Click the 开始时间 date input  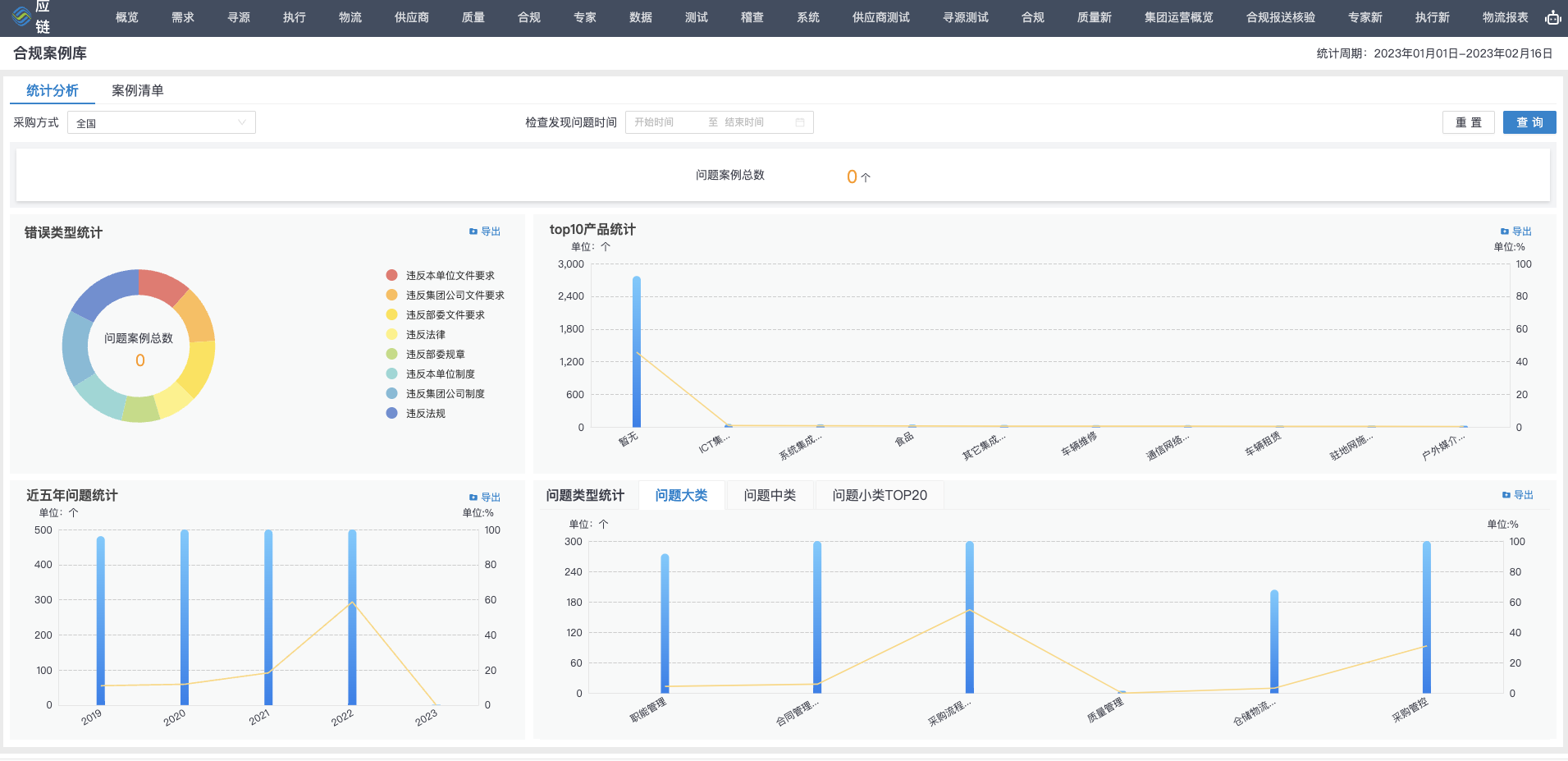(665, 122)
